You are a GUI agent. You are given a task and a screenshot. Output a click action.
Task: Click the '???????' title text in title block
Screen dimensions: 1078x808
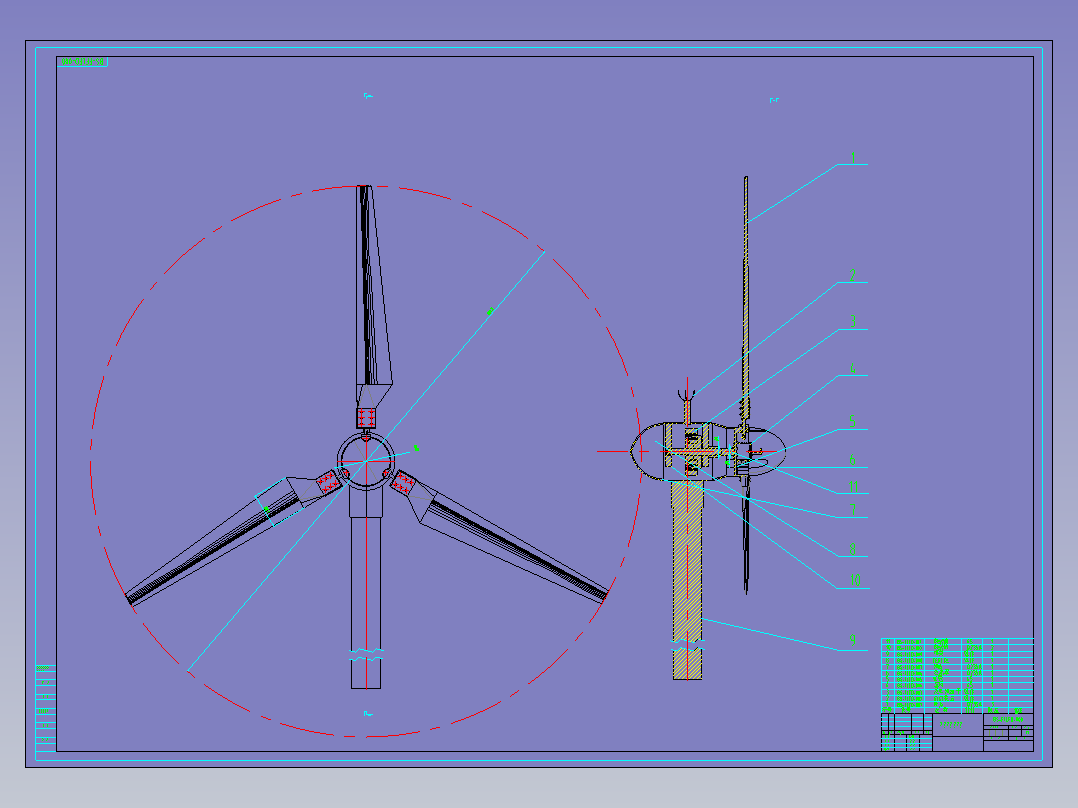coord(951,724)
